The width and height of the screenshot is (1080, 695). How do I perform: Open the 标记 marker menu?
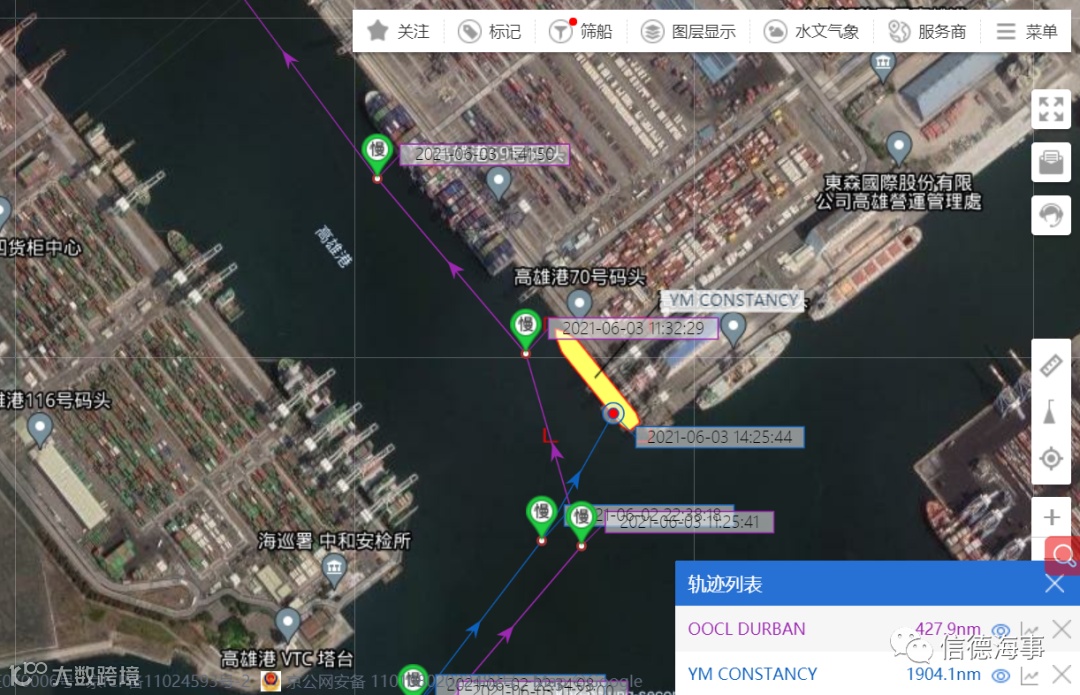[x=490, y=32]
